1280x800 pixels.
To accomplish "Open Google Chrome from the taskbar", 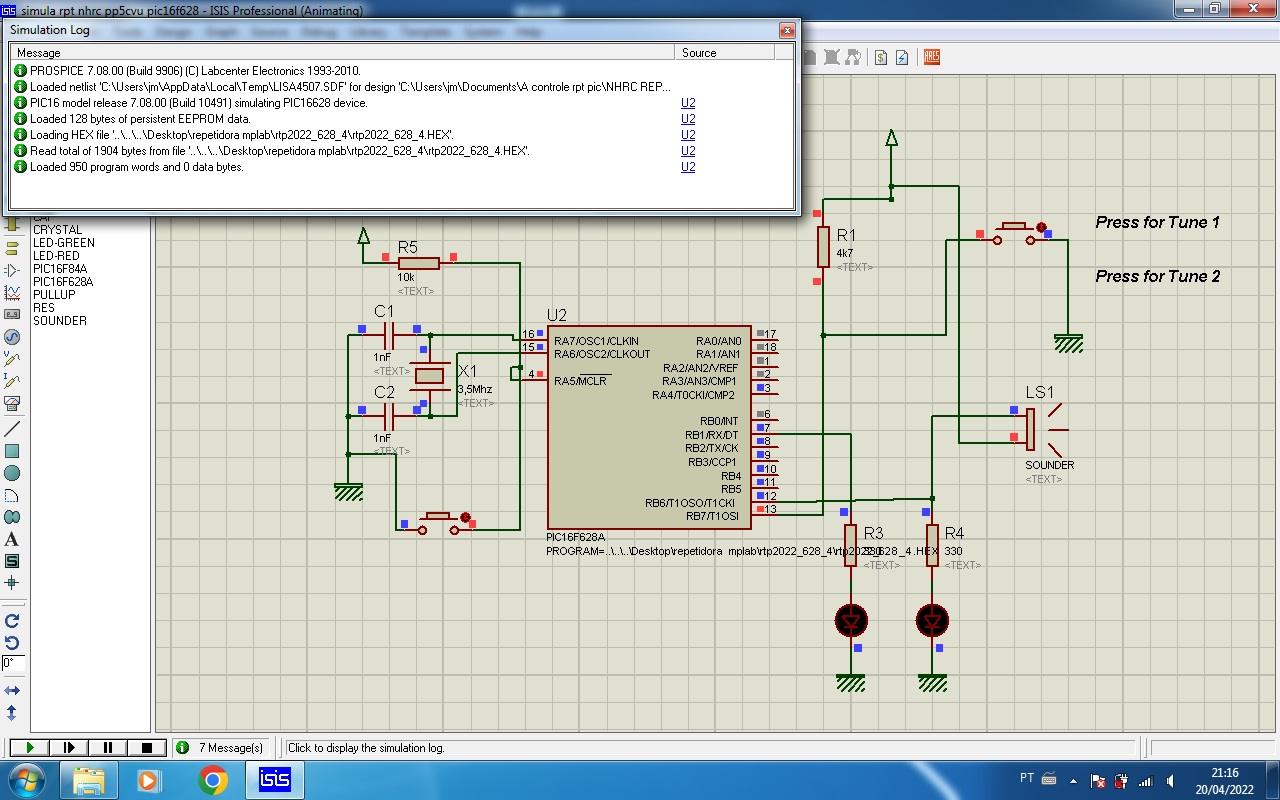I will coord(213,779).
